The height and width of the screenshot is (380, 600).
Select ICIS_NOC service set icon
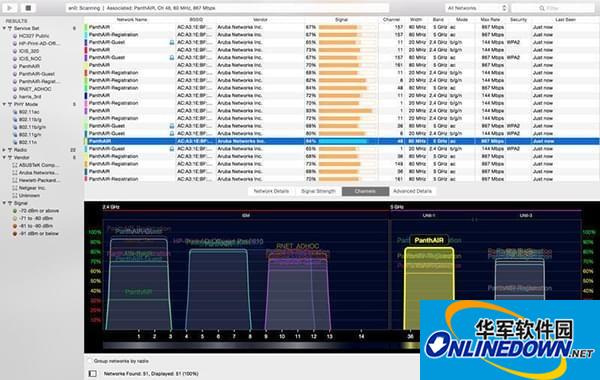[15, 59]
